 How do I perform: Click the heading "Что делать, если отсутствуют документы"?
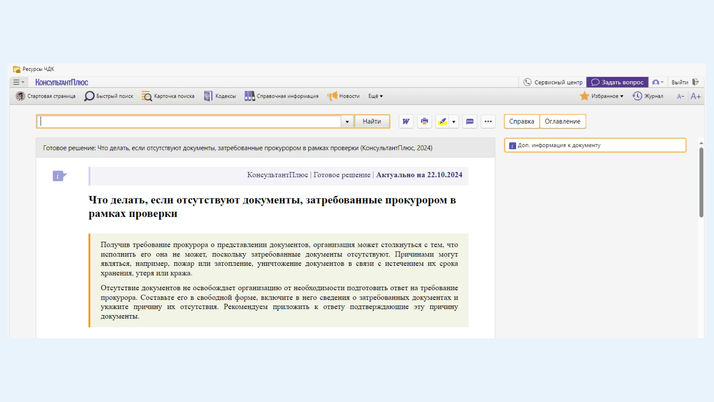point(272,207)
